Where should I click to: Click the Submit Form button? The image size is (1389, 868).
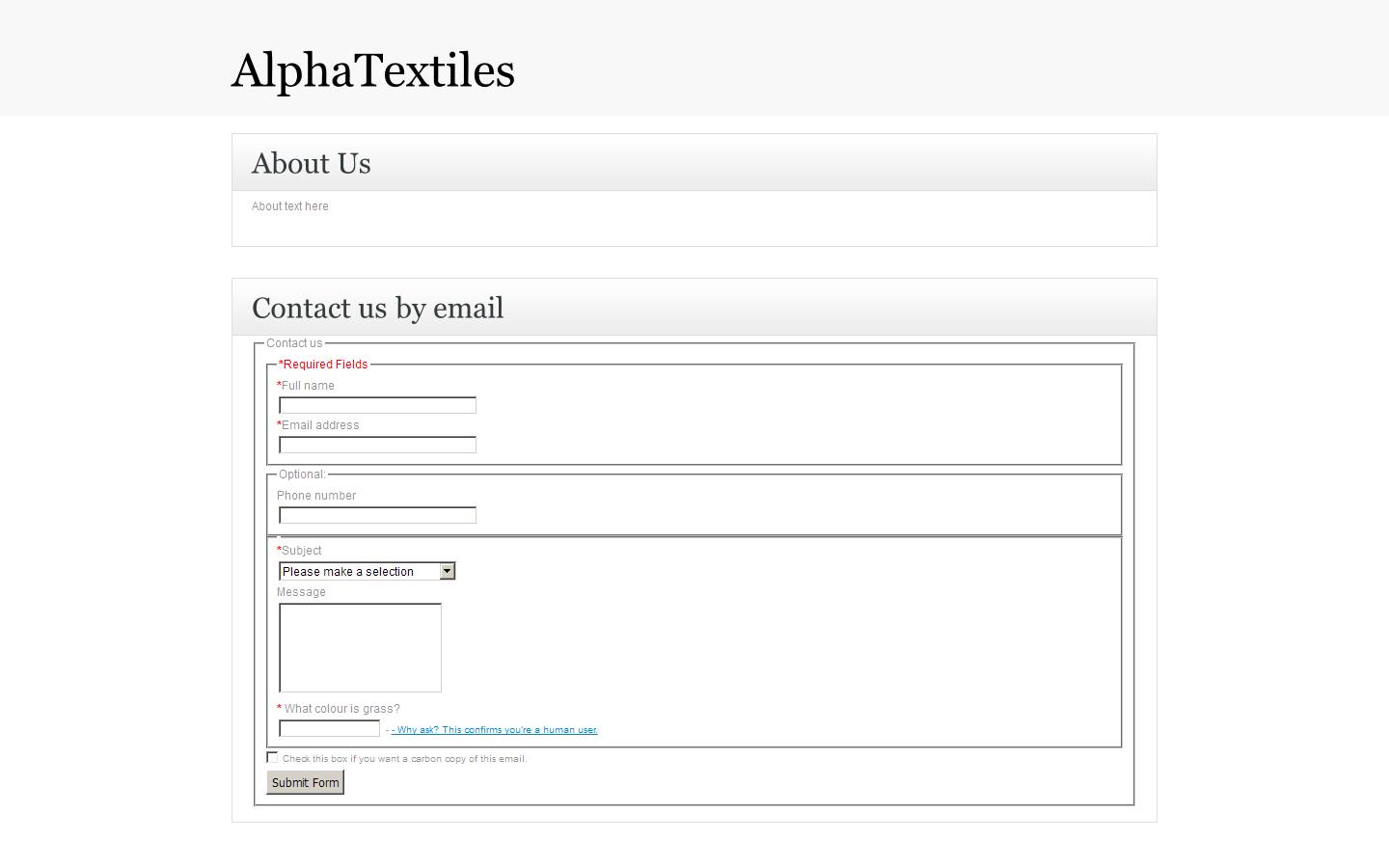click(305, 782)
